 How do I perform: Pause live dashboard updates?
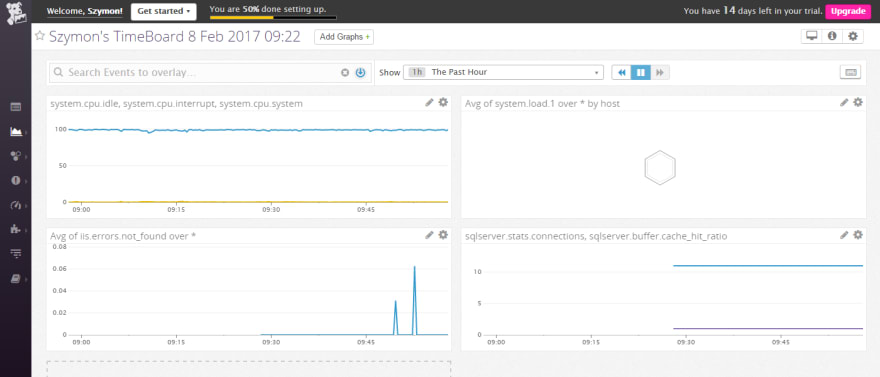point(640,72)
